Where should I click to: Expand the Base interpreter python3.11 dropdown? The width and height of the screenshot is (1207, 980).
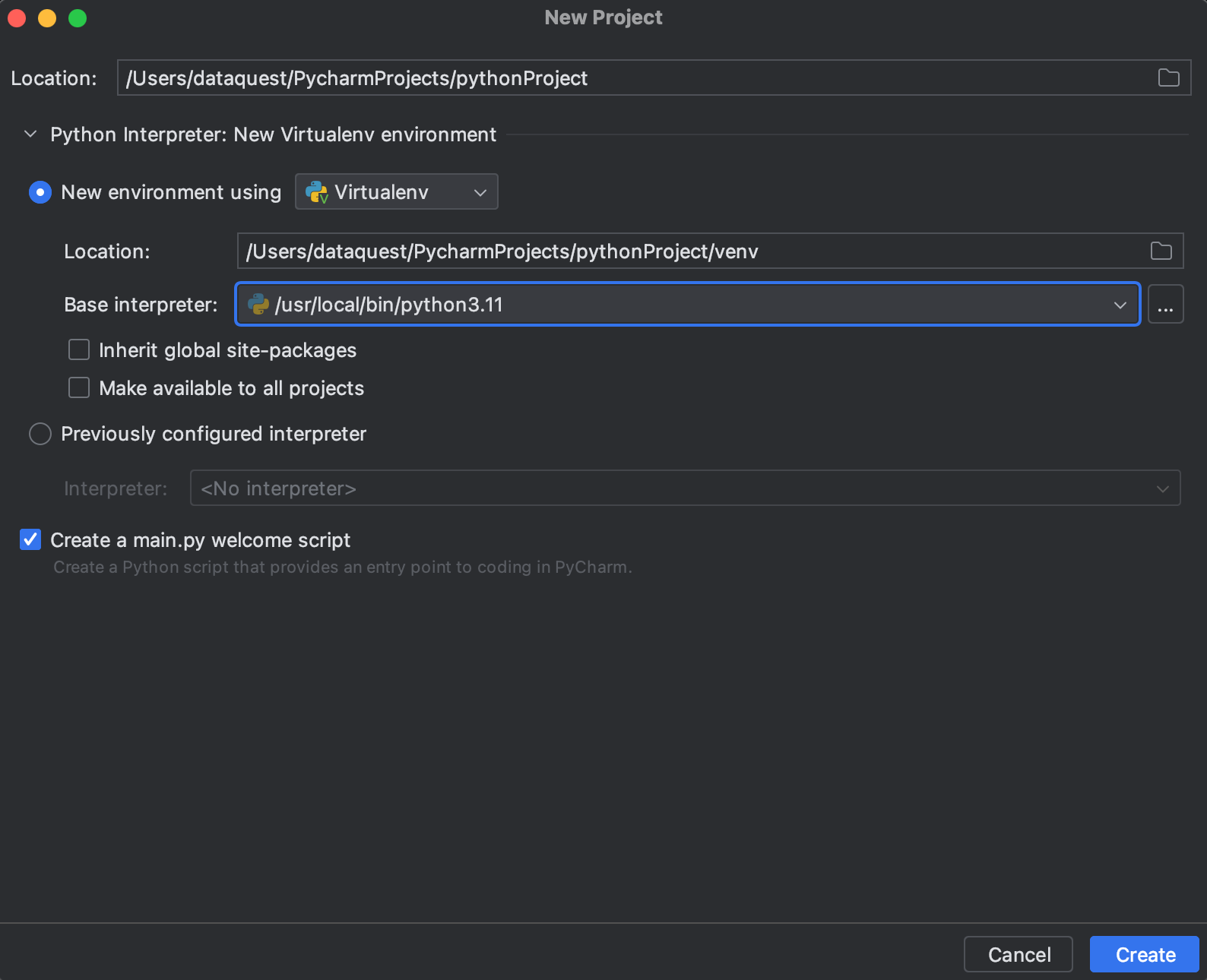(1120, 305)
